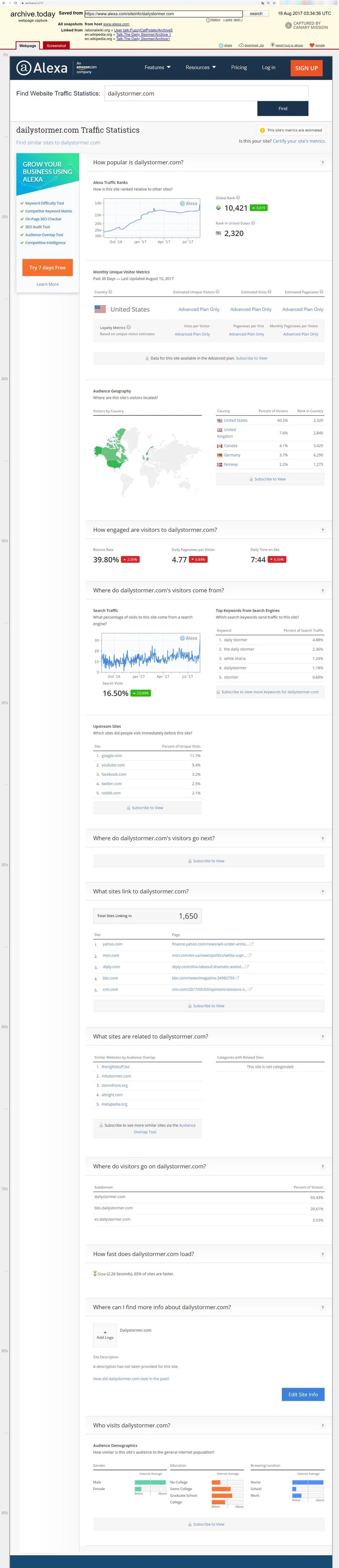
Task: Open the Learn More link
Action: coord(47,284)
